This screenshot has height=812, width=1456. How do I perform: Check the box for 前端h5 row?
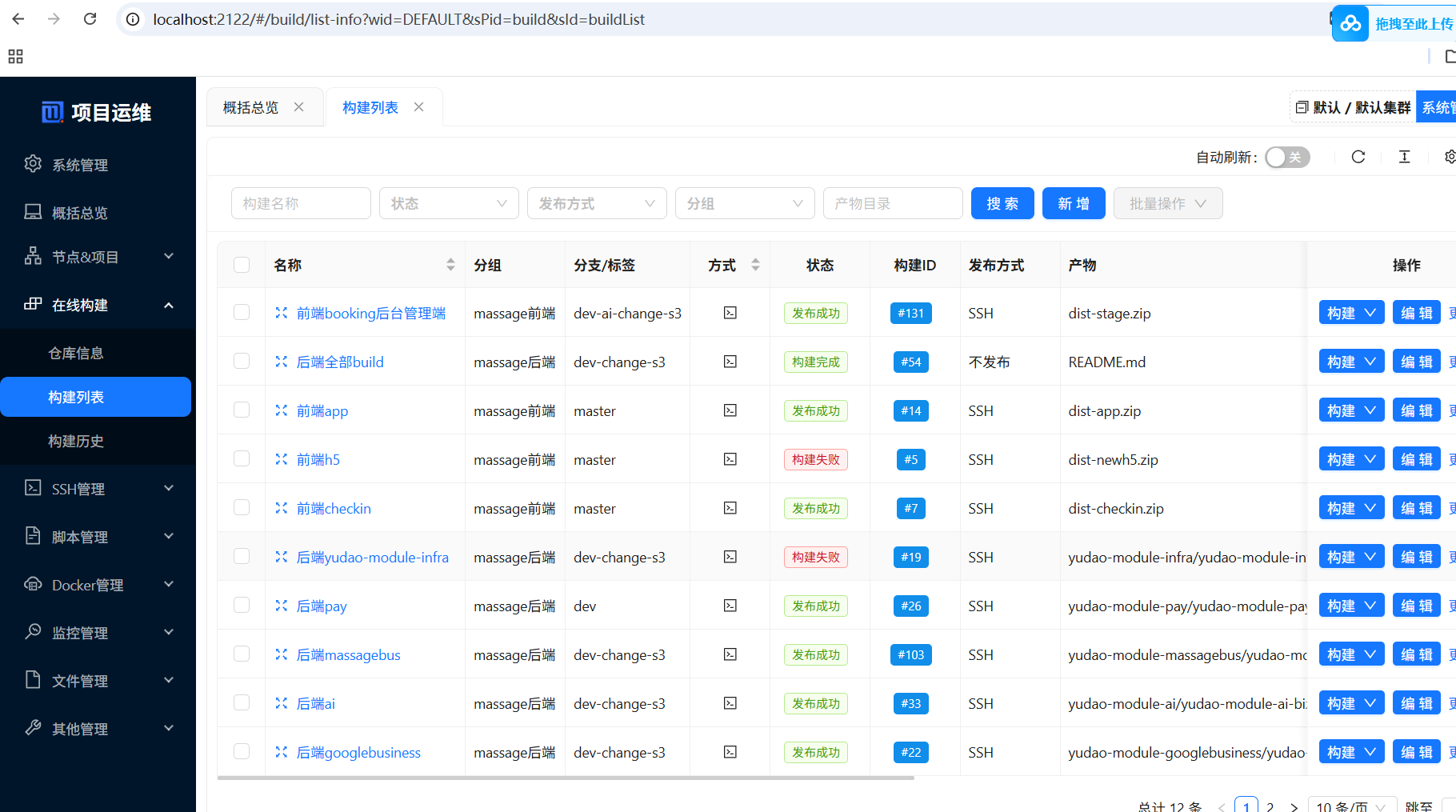242,458
